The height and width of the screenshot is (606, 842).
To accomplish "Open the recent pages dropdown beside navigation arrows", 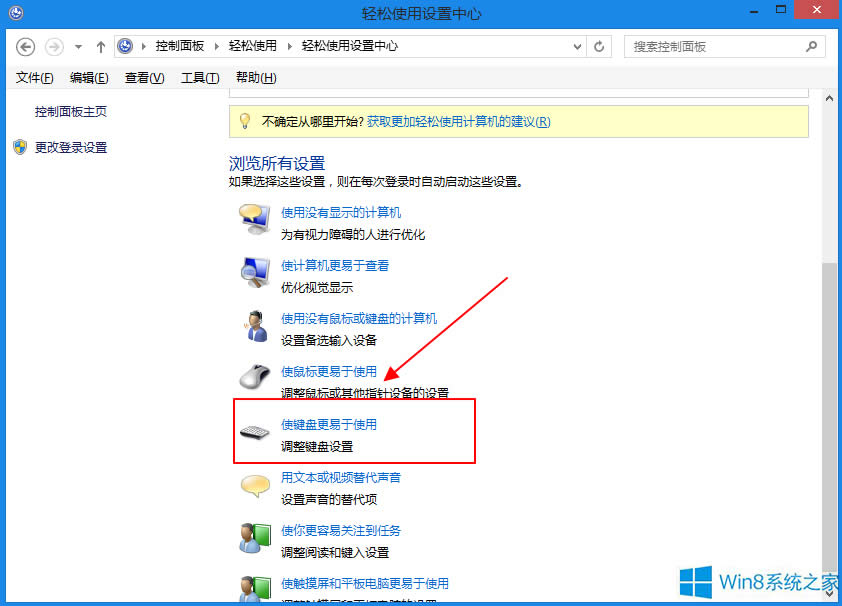I will tap(77, 45).
